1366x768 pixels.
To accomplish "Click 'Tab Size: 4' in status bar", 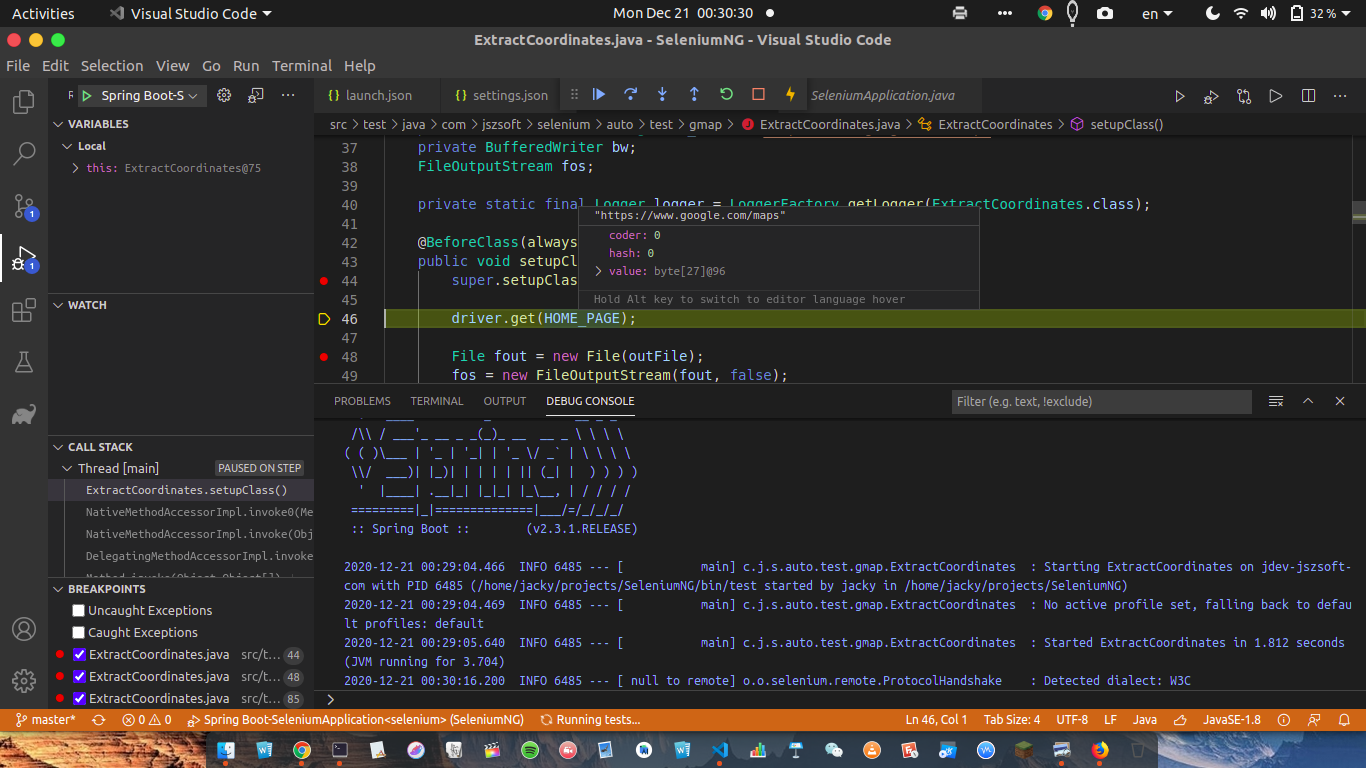I will pos(1012,719).
